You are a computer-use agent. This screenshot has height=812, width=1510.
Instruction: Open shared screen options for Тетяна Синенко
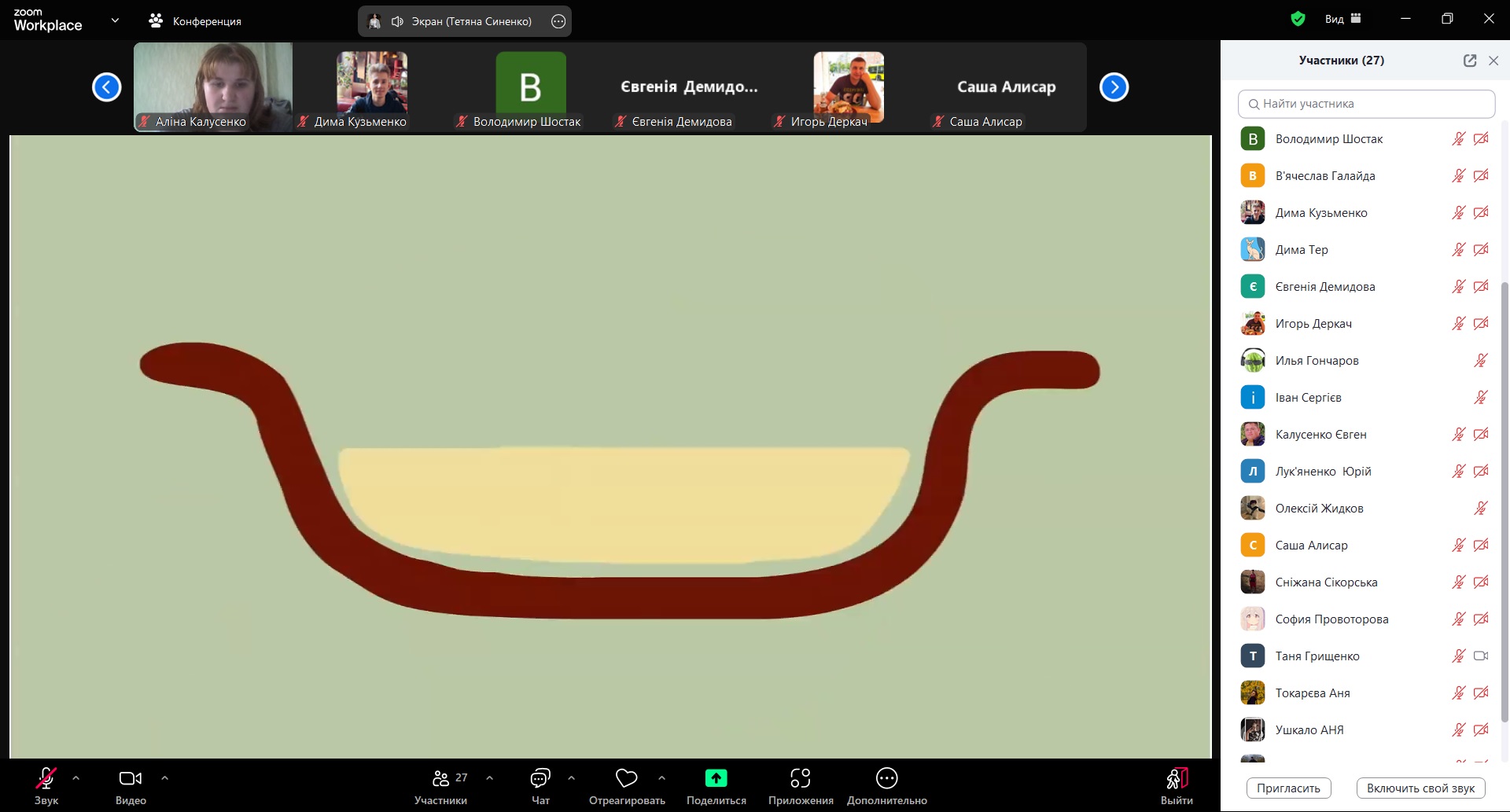[558, 21]
